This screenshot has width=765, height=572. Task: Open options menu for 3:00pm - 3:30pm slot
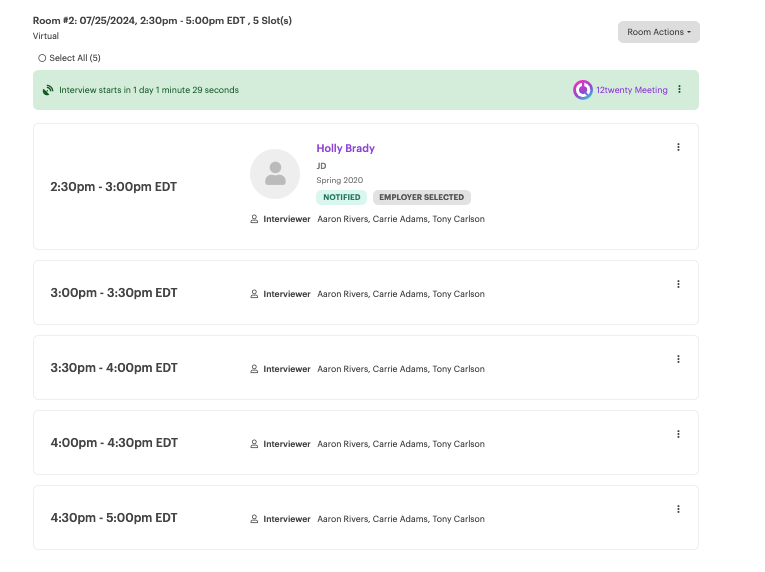tap(678, 284)
